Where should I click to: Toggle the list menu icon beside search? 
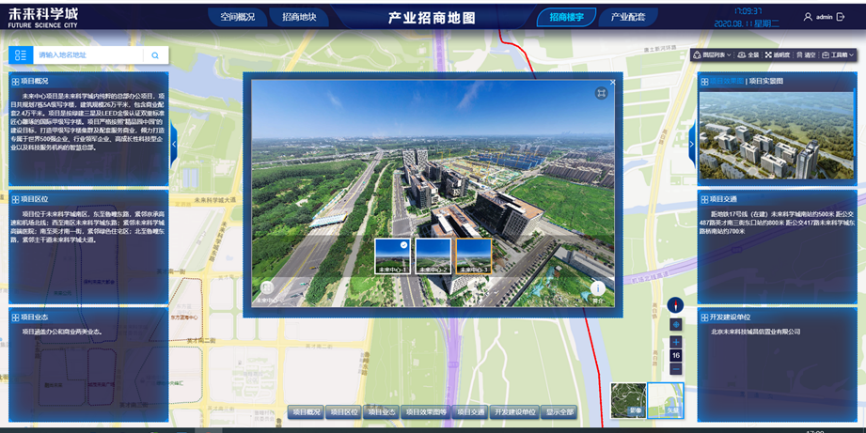pyautogui.click(x=21, y=55)
